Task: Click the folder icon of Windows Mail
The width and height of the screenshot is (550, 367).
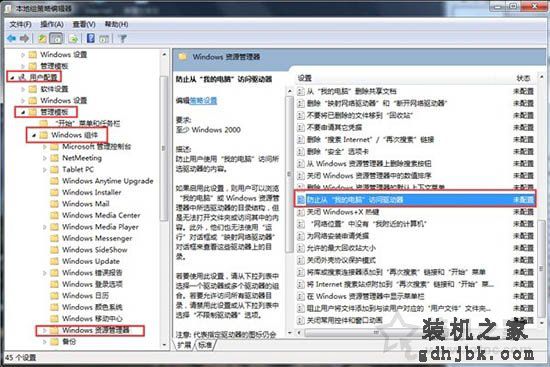Action: coord(54,204)
